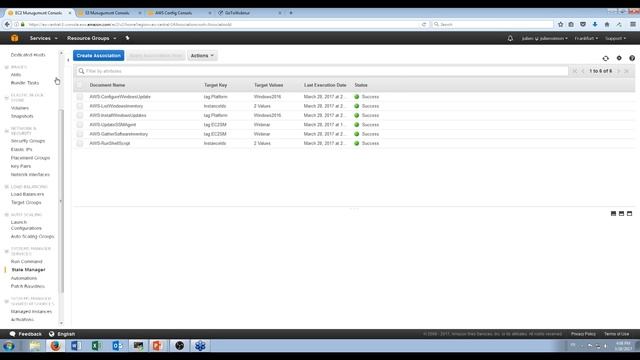Image resolution: width=640 pixels, height=360 pixels.
Task: Open the Services dropdown menu
Action: pos(43,38)
